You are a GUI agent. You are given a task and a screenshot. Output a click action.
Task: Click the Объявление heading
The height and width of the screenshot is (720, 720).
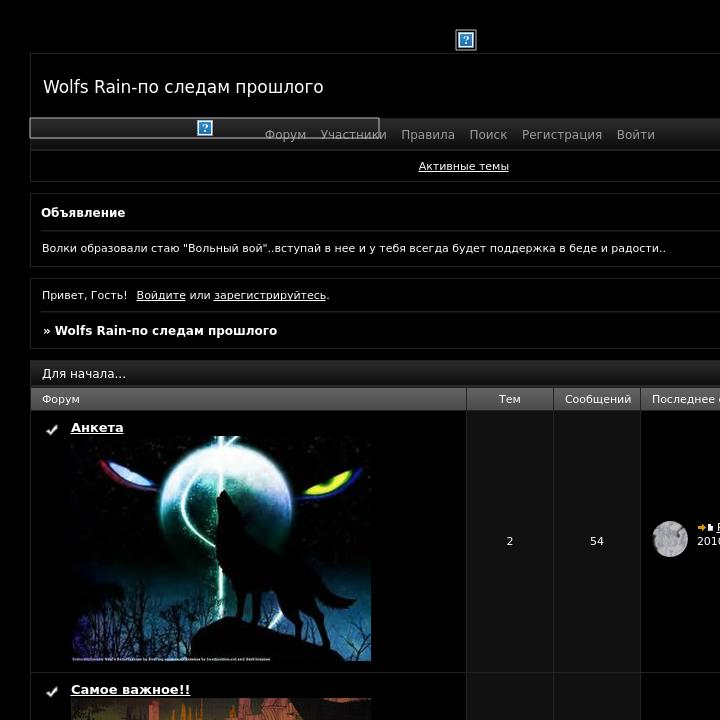83,213
